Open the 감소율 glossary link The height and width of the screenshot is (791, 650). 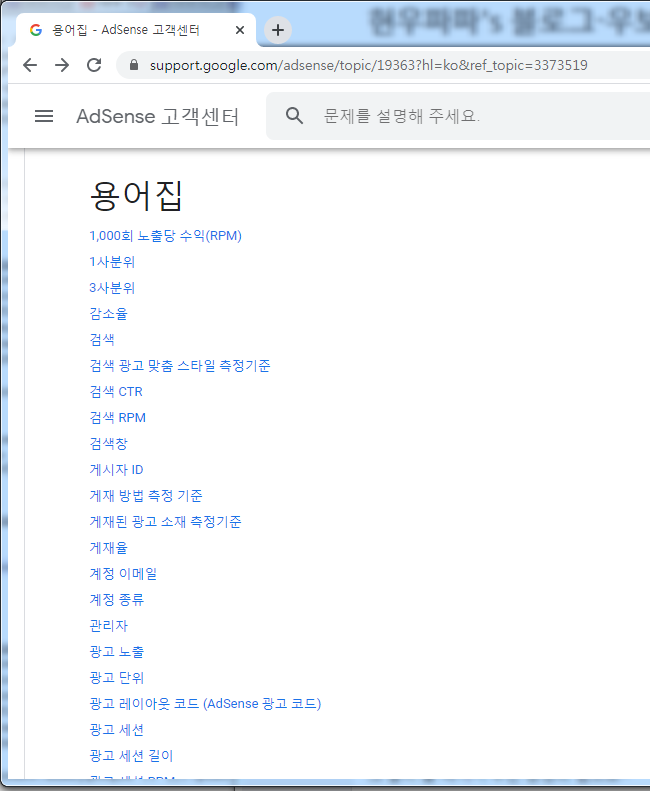tap(109, 314)
